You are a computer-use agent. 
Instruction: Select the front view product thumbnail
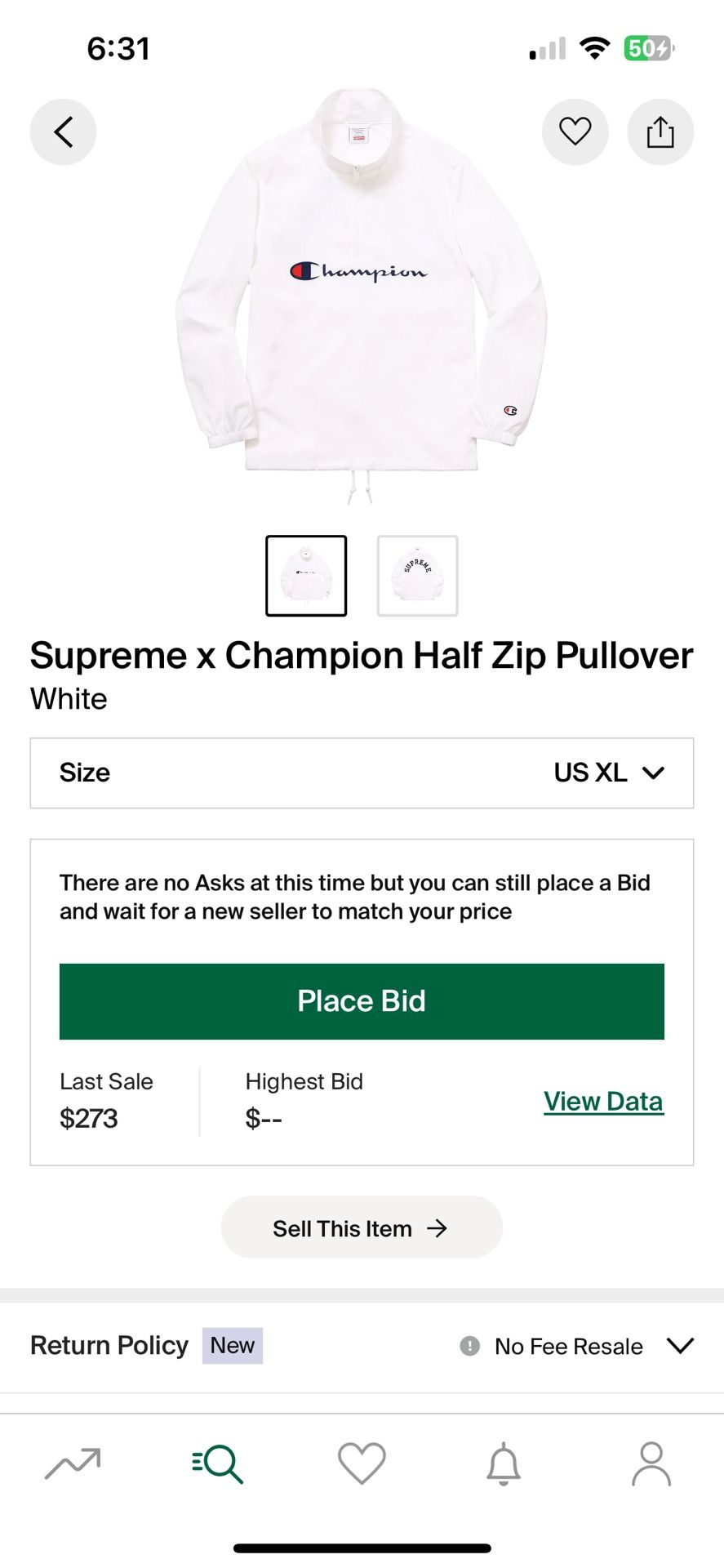point(306,576)
